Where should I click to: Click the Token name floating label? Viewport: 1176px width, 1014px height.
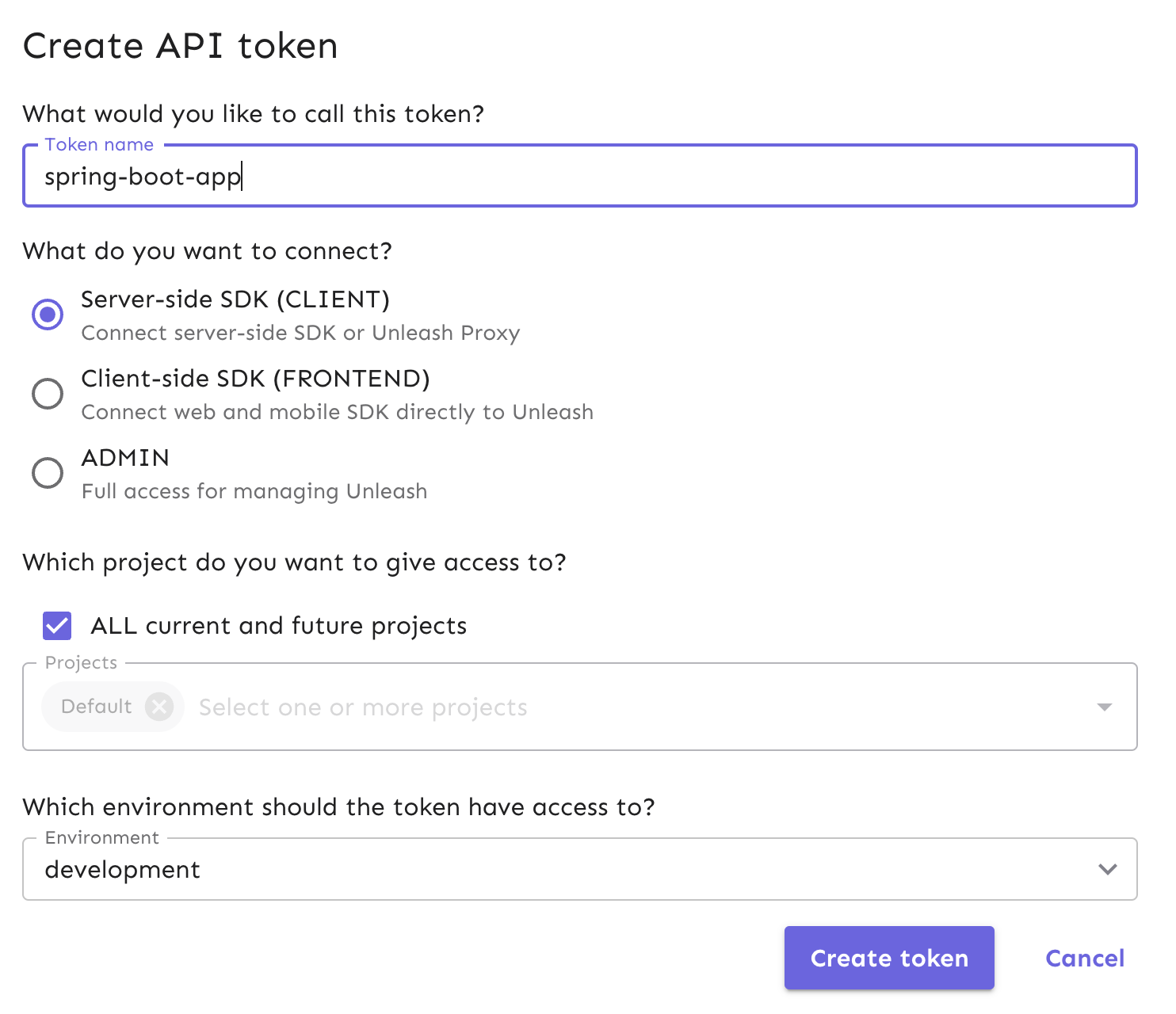98,144
